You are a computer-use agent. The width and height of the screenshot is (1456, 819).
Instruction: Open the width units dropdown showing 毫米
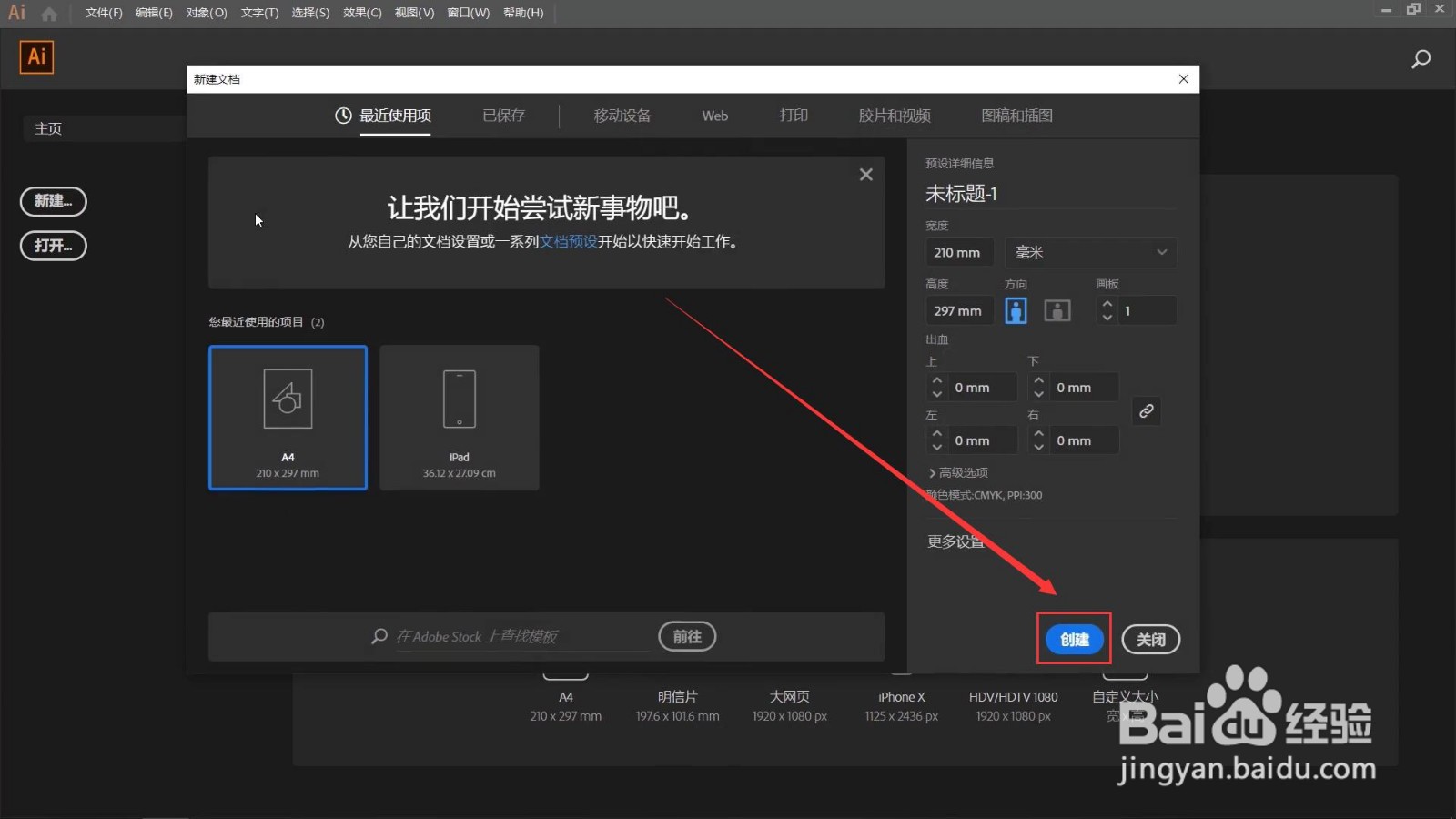pos(1090,252)
